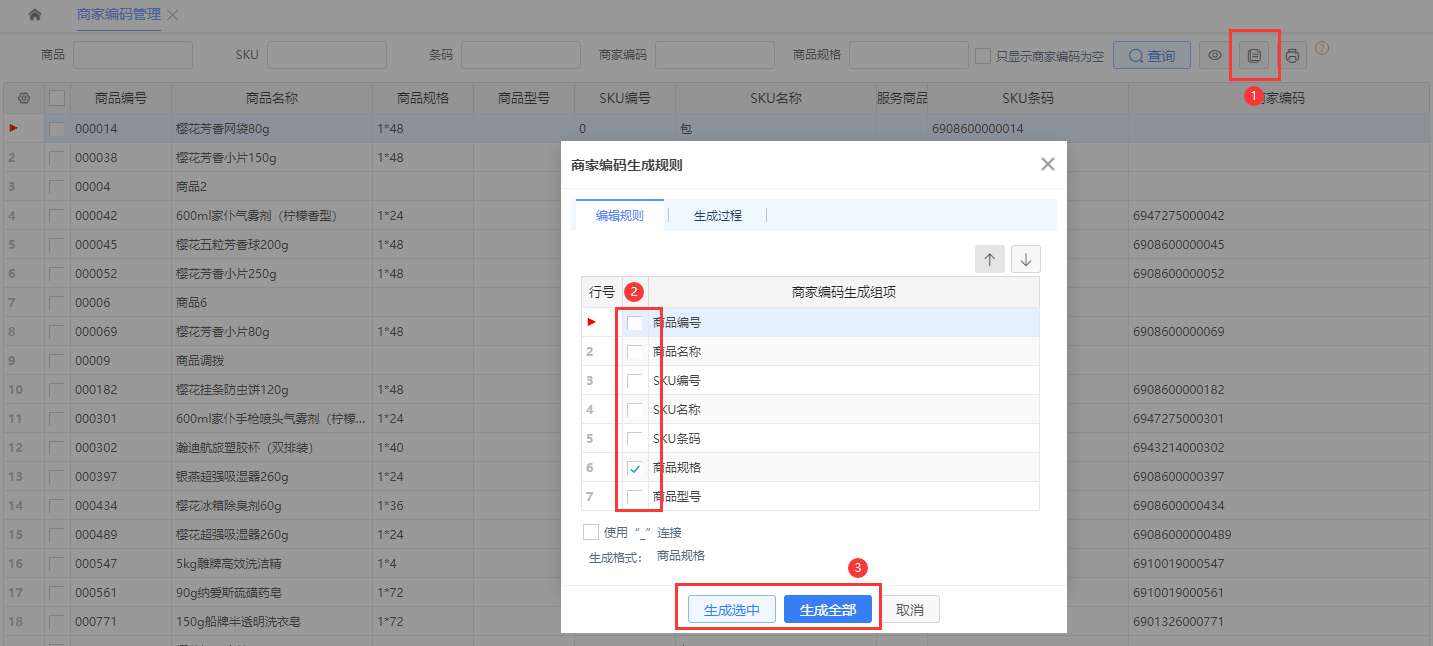Screen dimensions: 1433x646
Task: Move selected rule item up
Action: [x=990, y=259]
